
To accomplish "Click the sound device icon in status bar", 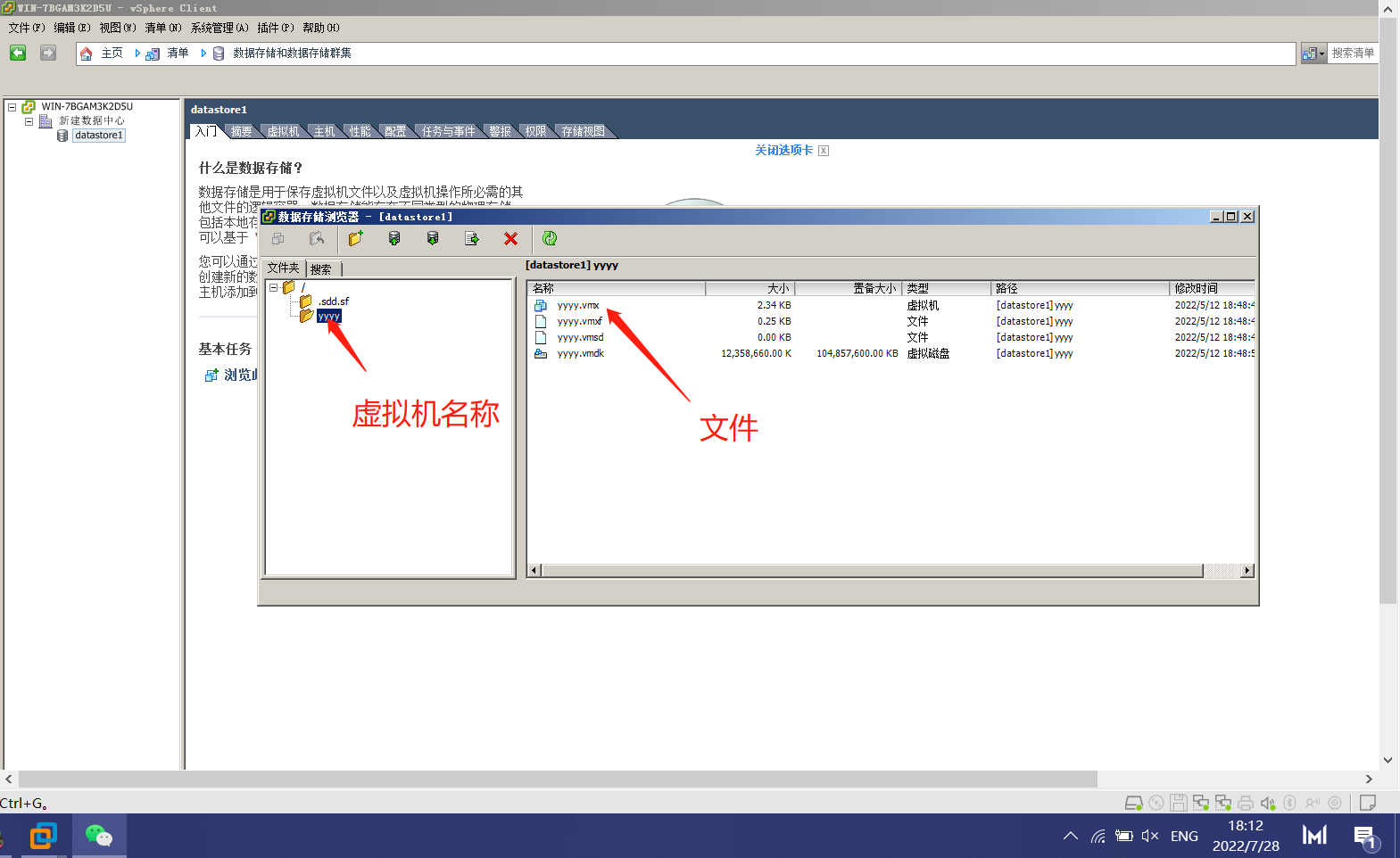I will coord(1268,803).
